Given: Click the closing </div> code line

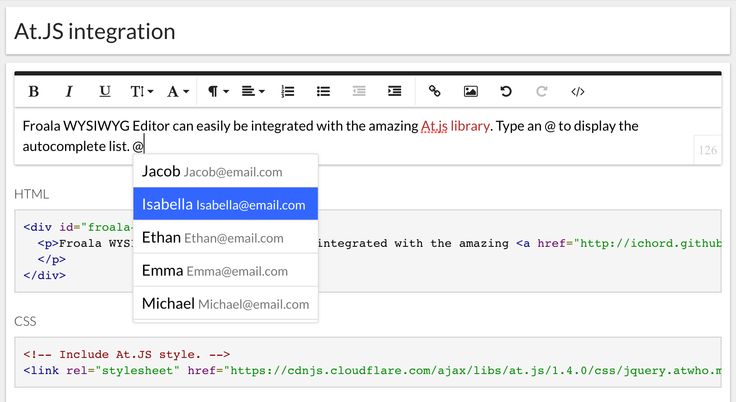Looking at the screenshot, I should tap(45, 275).
